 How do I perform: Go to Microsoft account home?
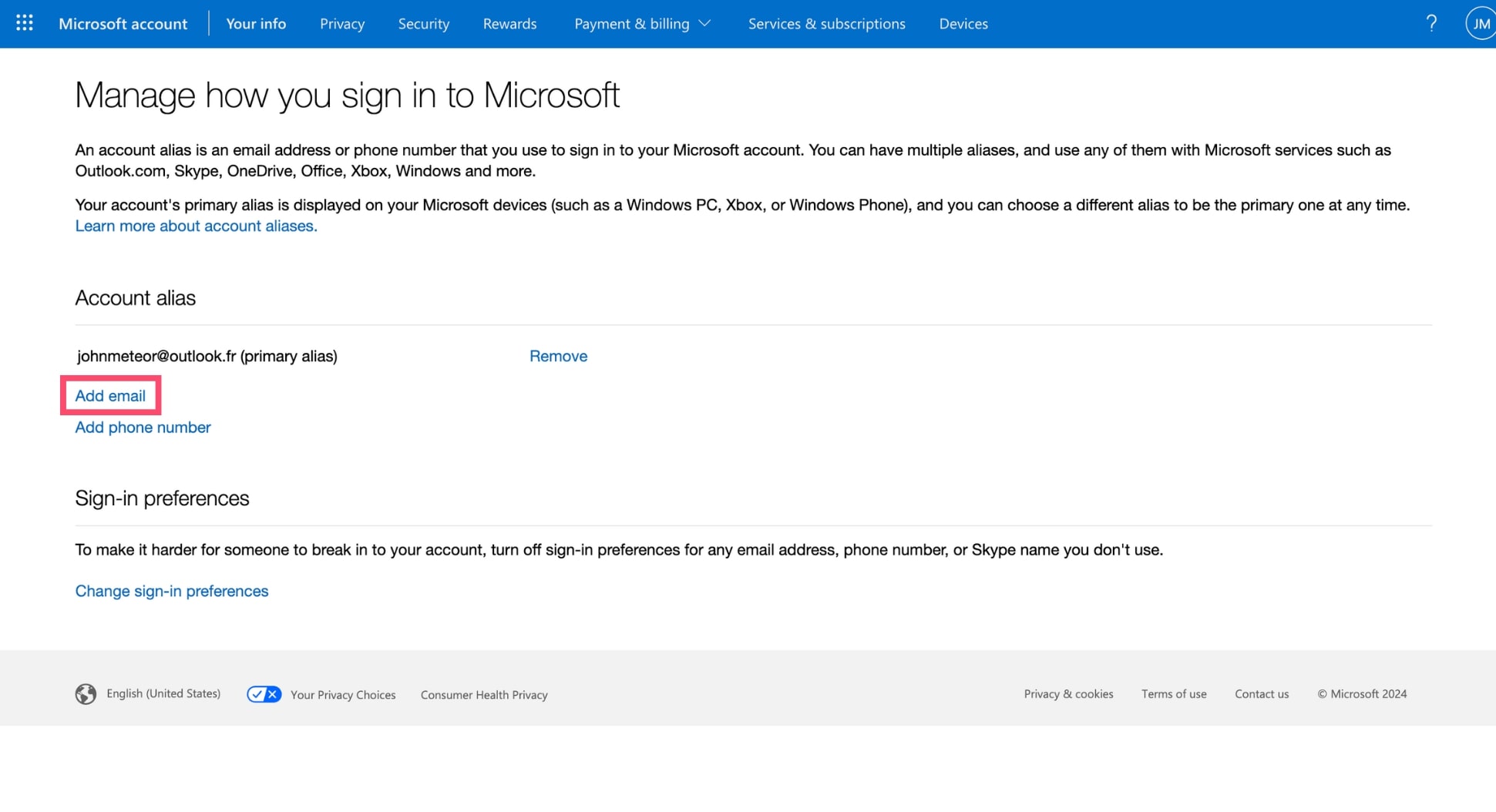click(x=123, y=24)
